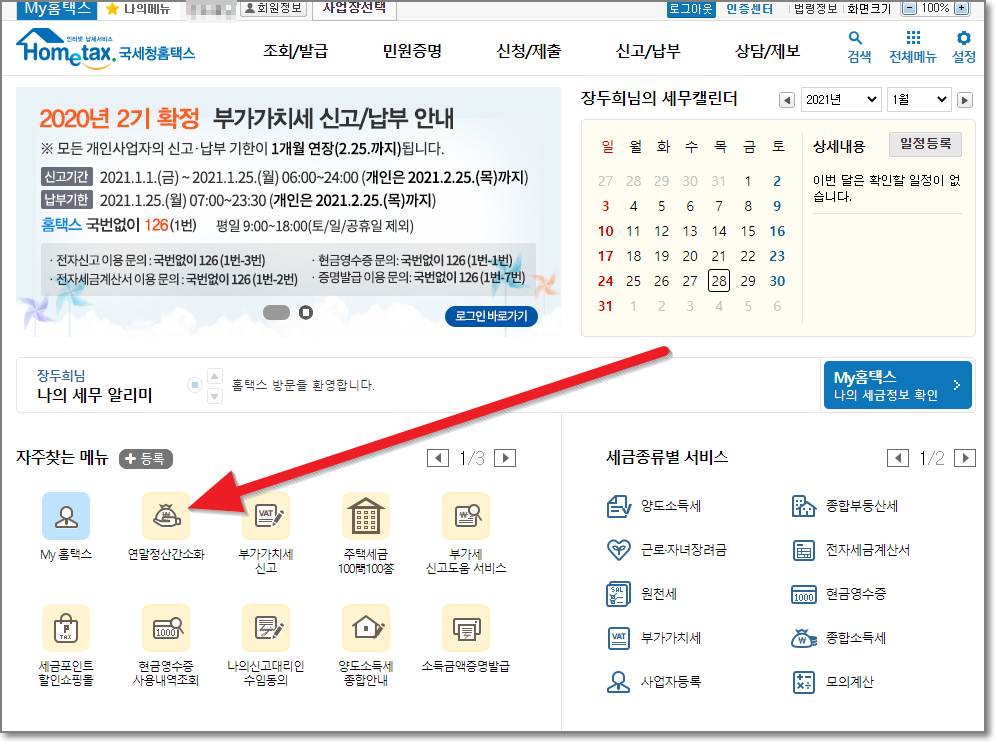Open 민원증명 menu
Screen dimensions: 995x742
(412, 51)
